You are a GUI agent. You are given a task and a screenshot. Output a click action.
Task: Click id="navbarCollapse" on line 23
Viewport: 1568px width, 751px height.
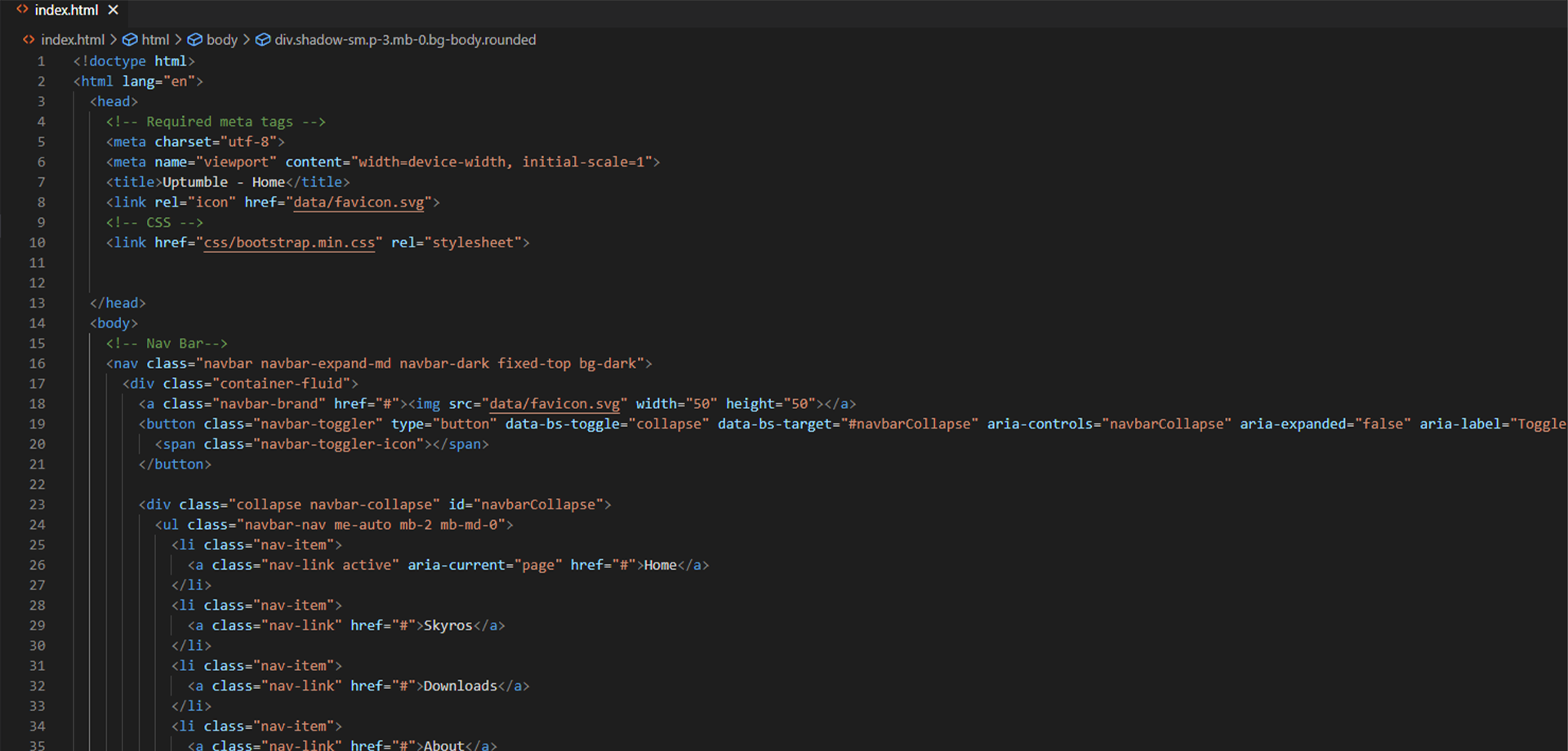[x=526, y=504]
